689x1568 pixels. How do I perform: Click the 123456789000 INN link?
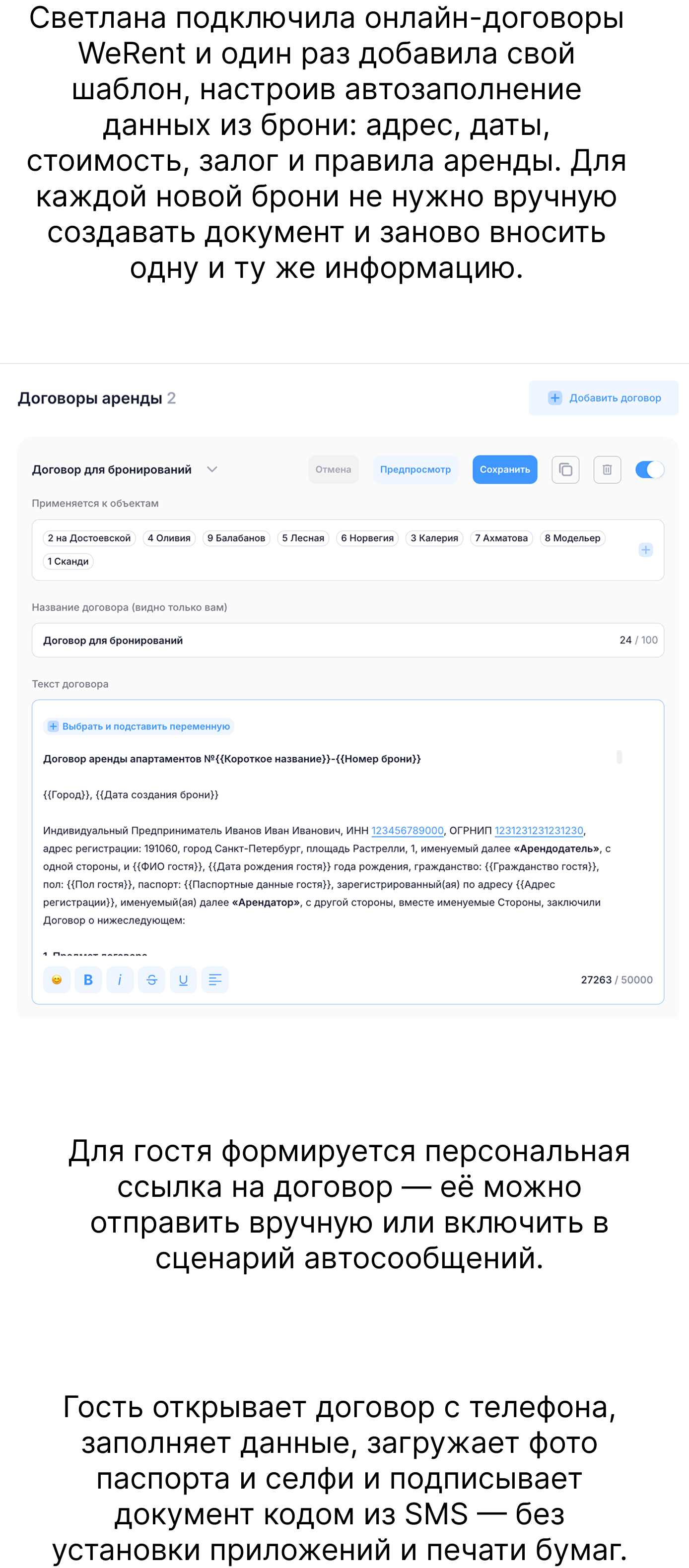[408, 830]
